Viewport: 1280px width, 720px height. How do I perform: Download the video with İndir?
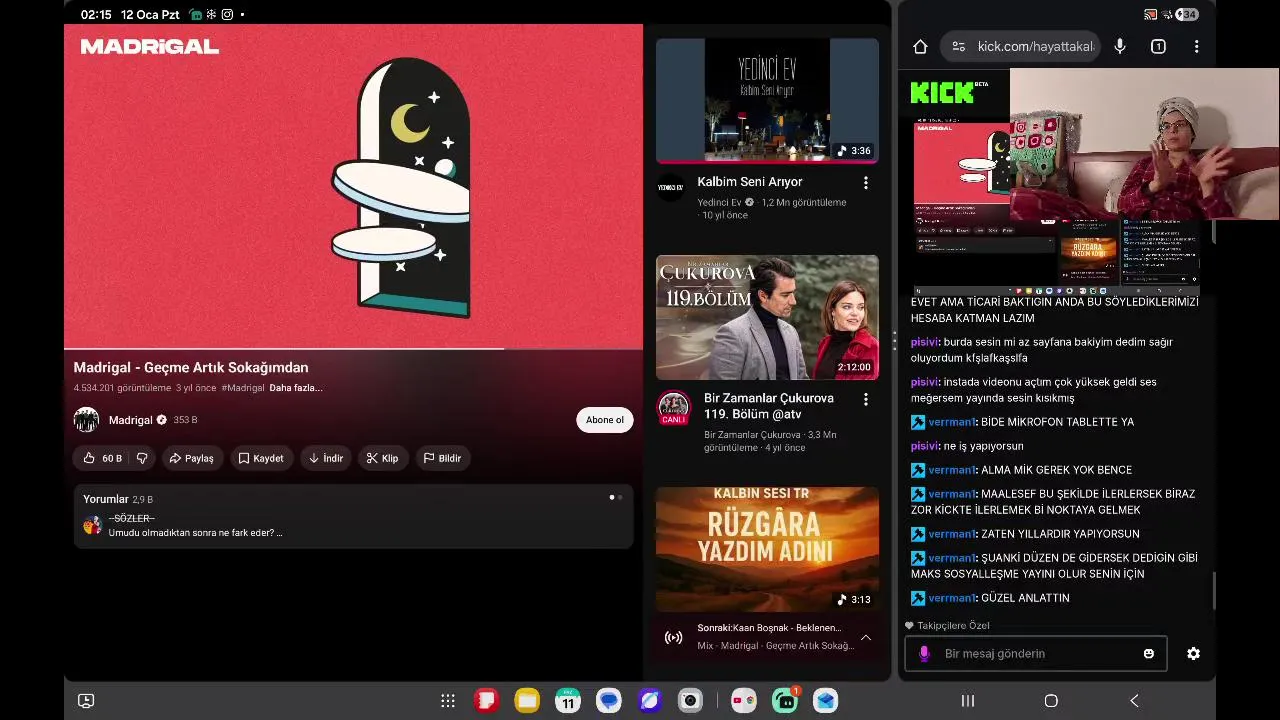tap(326, 458)
